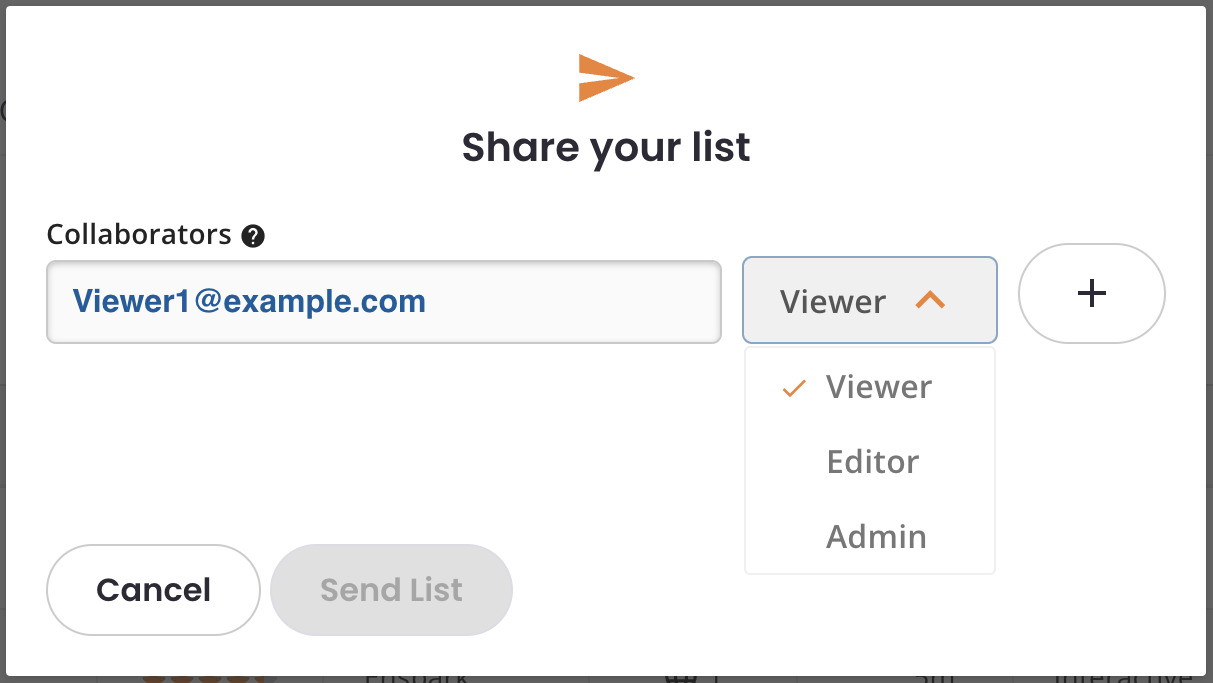Click the Cancel button
This screenshot has height=683, width=1213.
(x=153, y=590)
